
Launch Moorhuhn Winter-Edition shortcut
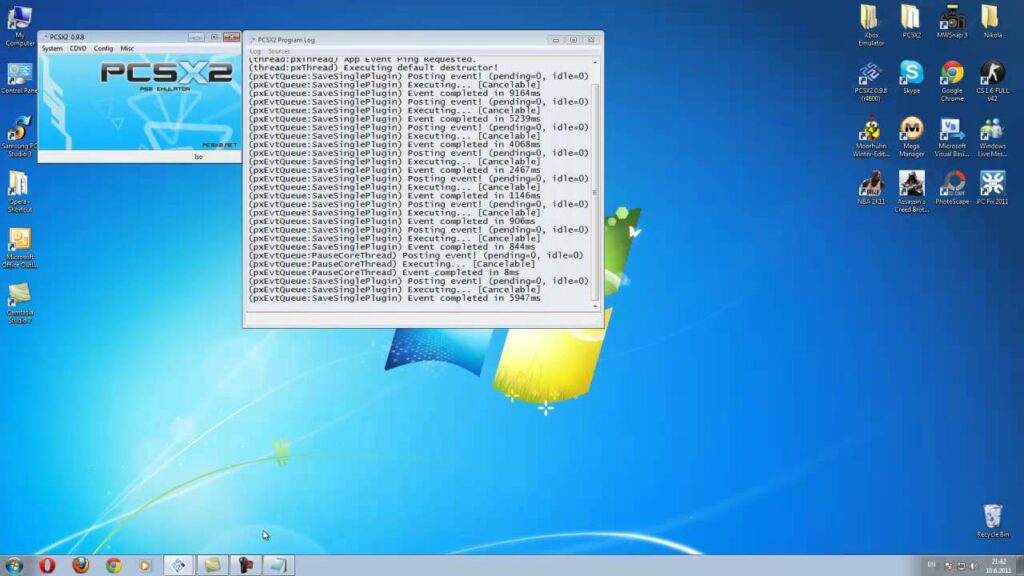click(871, 136)
